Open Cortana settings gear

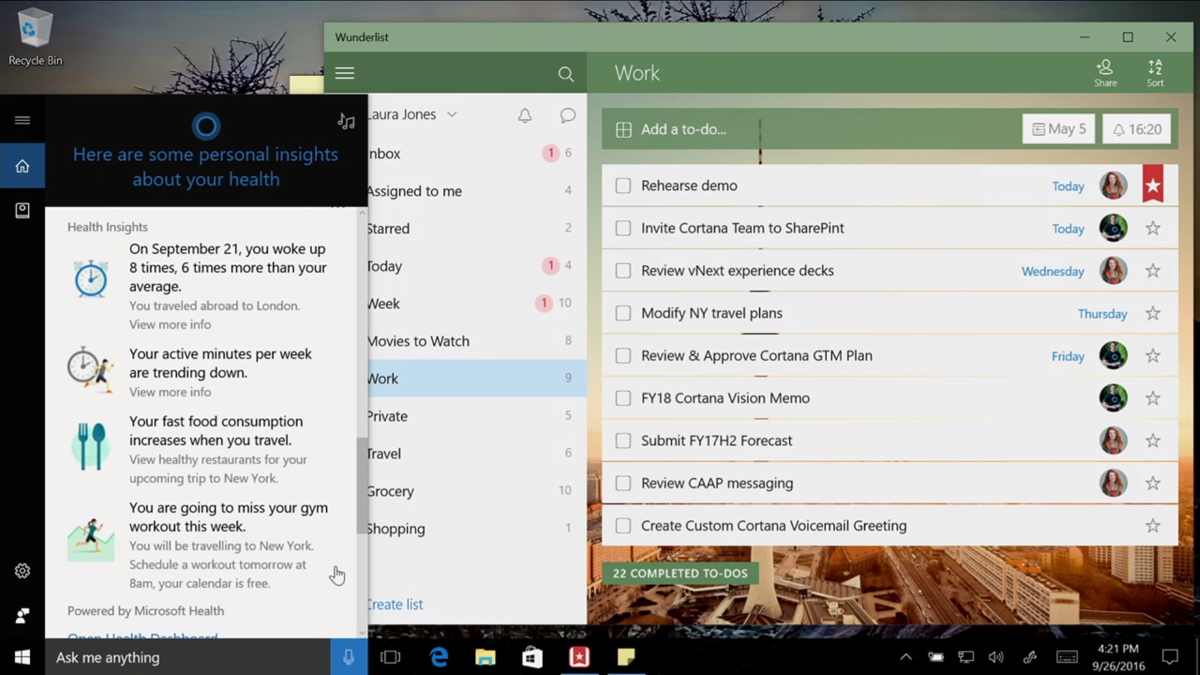coord(22,571)
